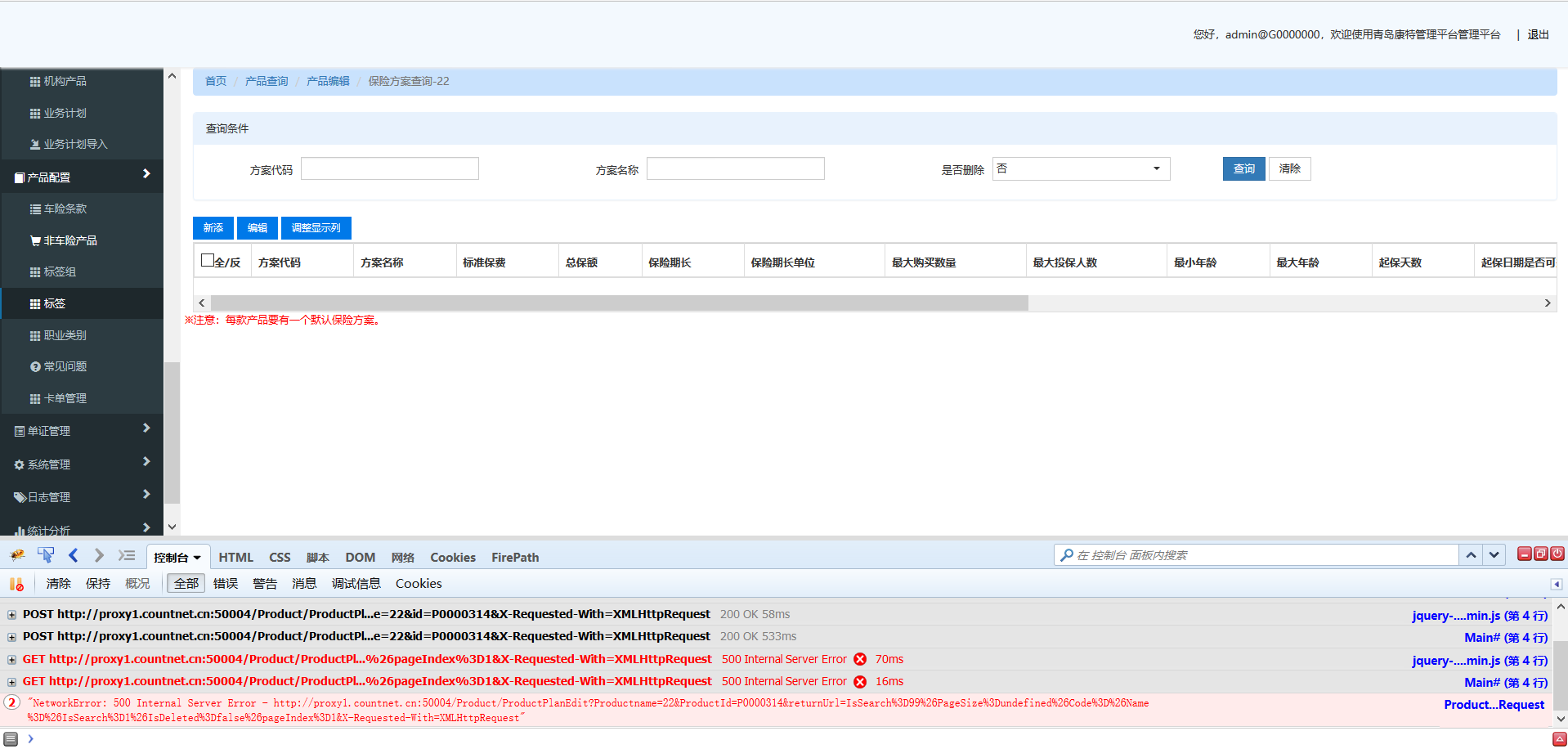This screenshot has height=749, width=1568.
Task: Open Firebug in a new window
Action: click(x=1541, y=554)
